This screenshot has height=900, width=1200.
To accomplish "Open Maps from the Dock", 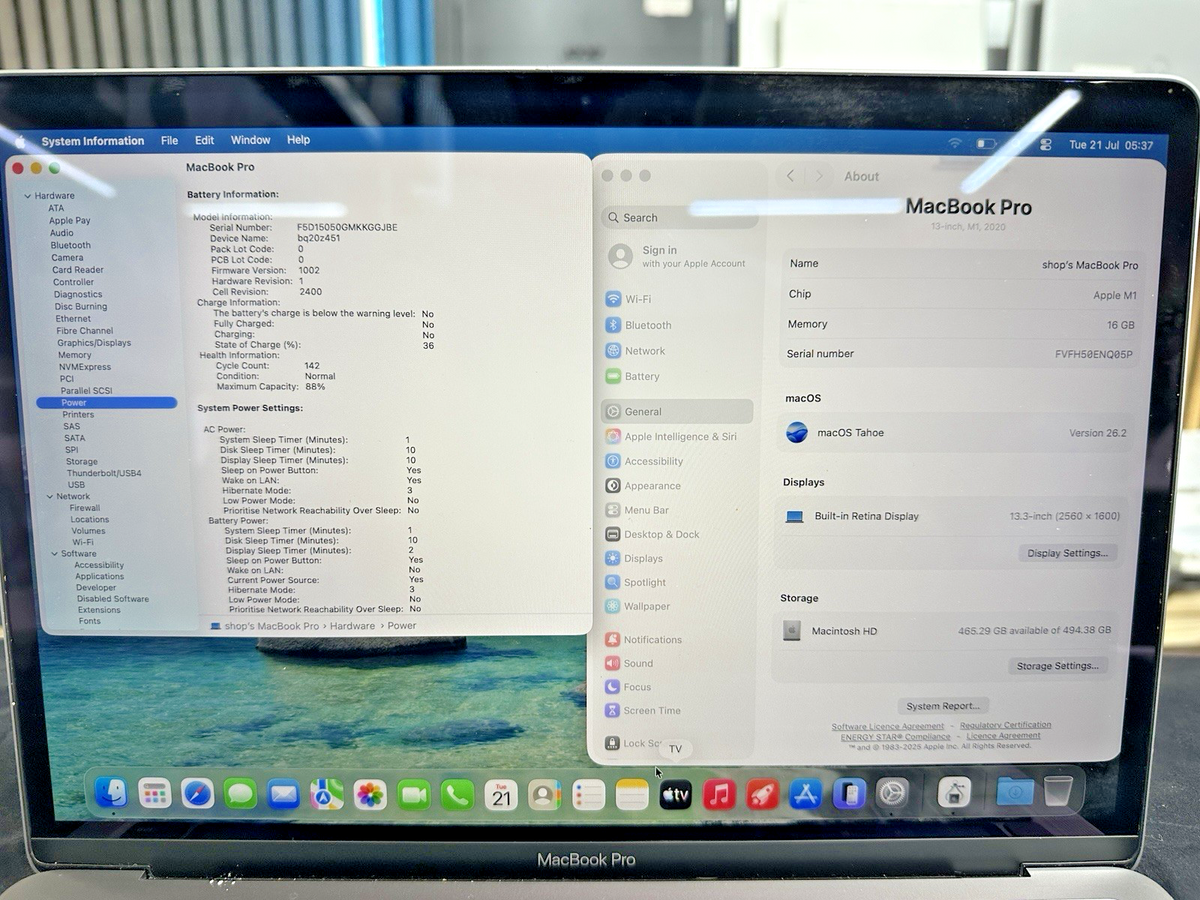I will 326,794.
